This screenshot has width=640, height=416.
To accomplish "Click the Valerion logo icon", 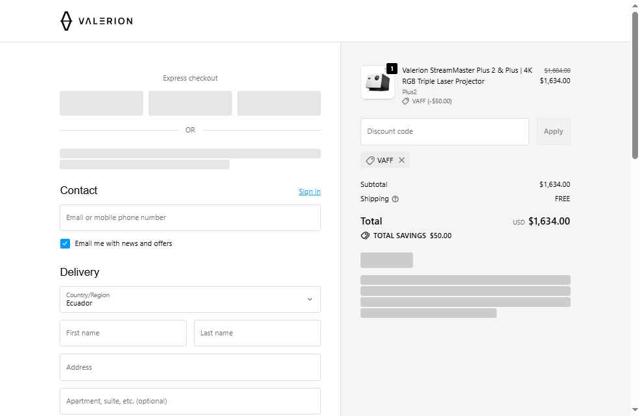I will coord(67,21).
